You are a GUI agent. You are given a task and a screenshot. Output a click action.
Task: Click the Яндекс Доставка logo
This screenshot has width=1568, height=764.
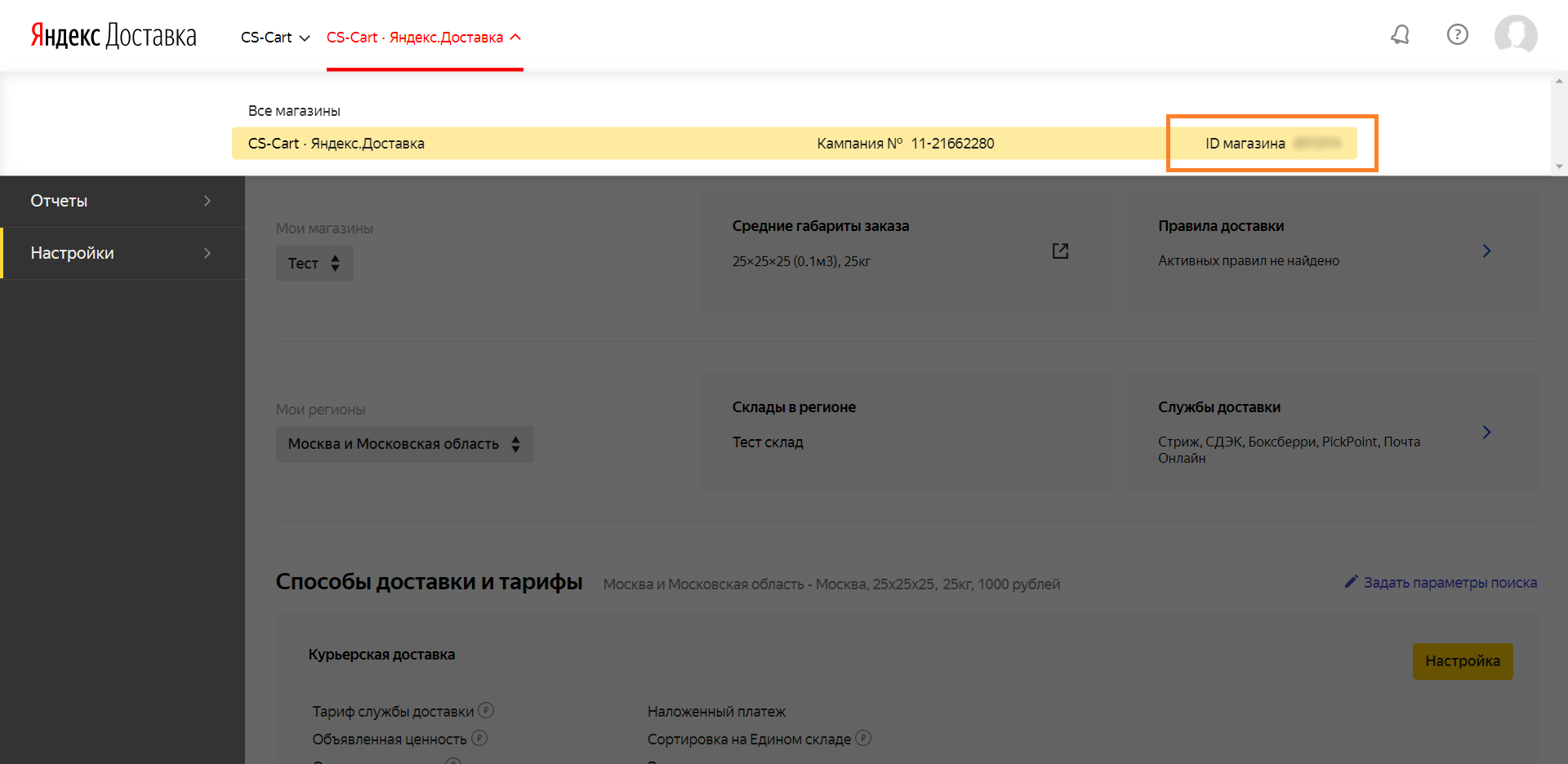tap(114, 36)
